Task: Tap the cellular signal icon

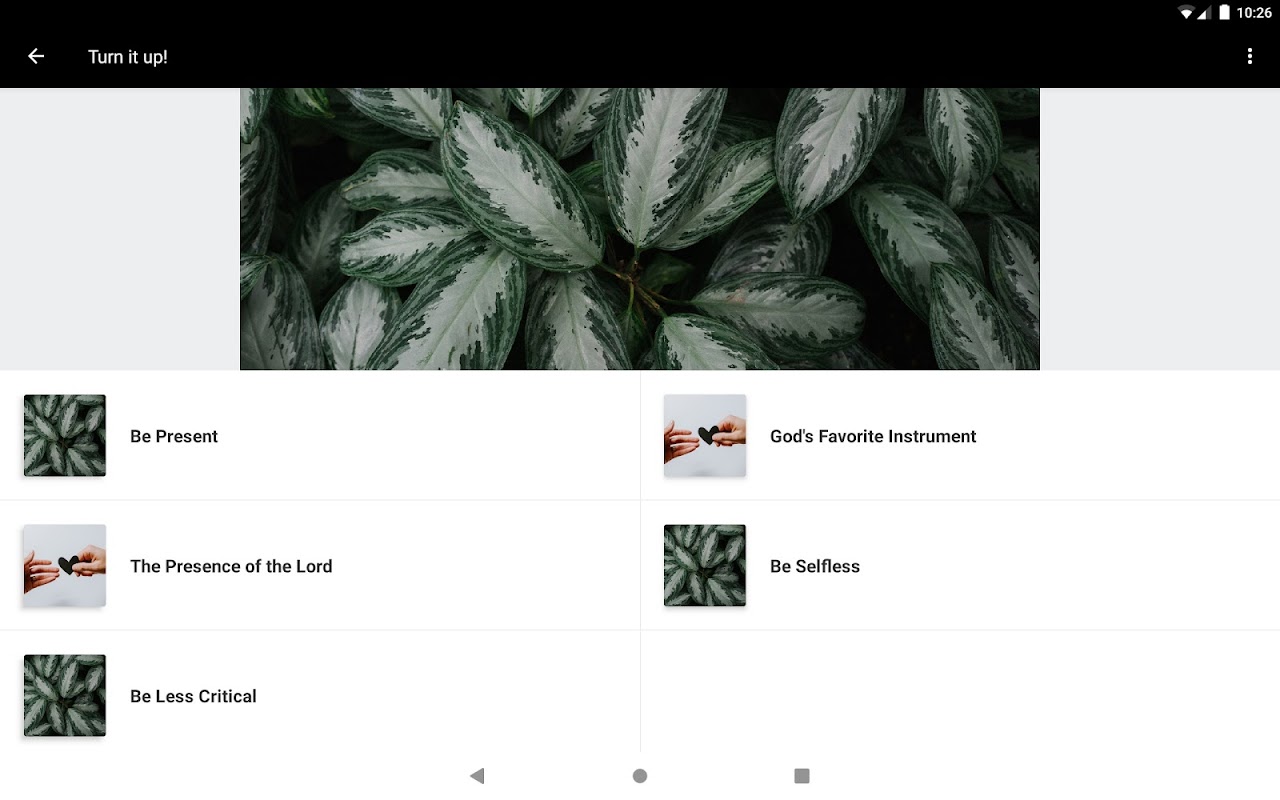Action: (x=1205, y=13)
